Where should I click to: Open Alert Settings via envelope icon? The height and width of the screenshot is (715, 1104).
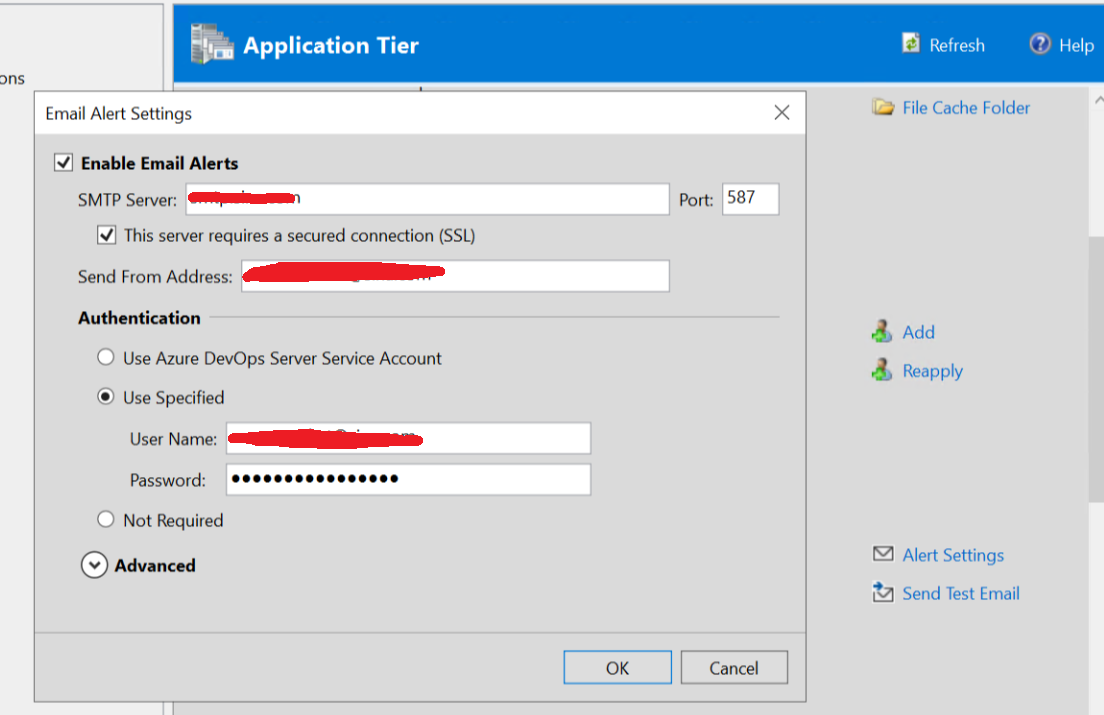[x=883, y=554]
